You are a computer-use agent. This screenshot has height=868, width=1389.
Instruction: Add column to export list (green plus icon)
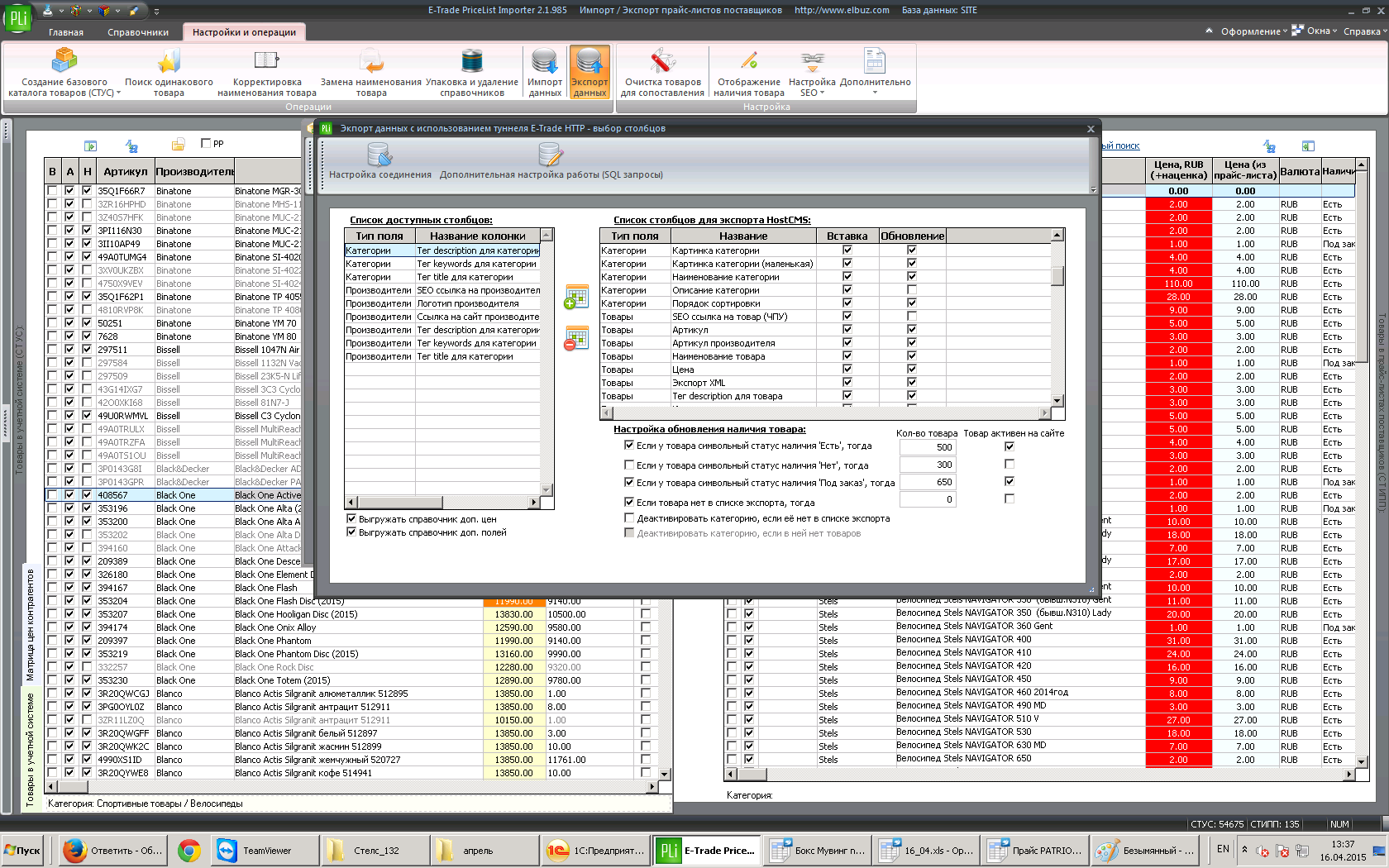[x=575, y=297]
